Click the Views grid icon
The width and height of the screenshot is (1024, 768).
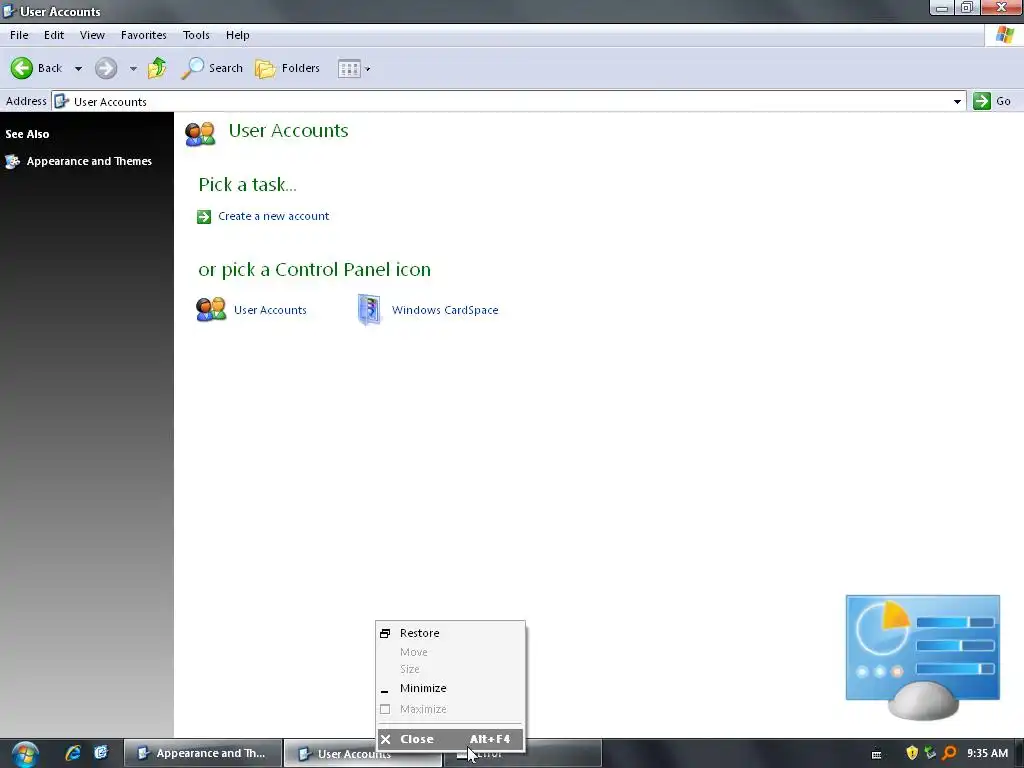coord(349,69)
